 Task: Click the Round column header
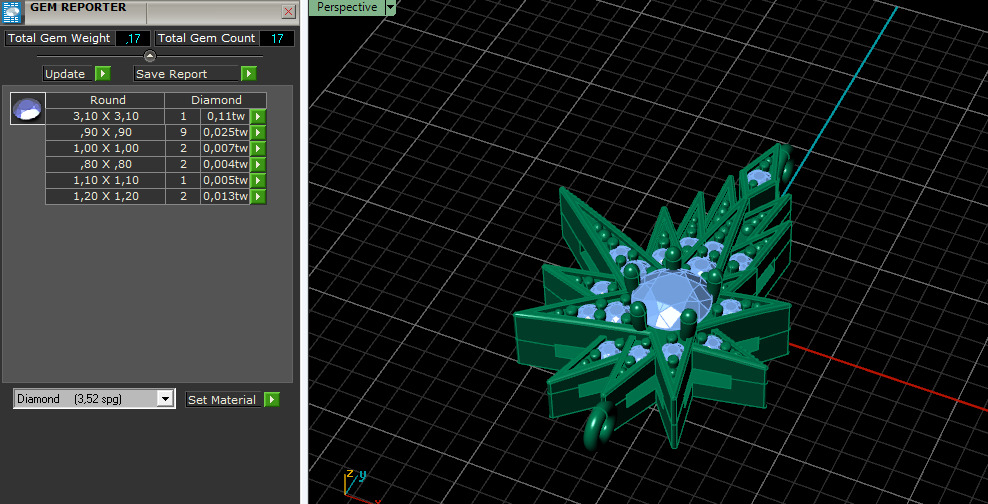pyautogui.click(x=105, y=100)
